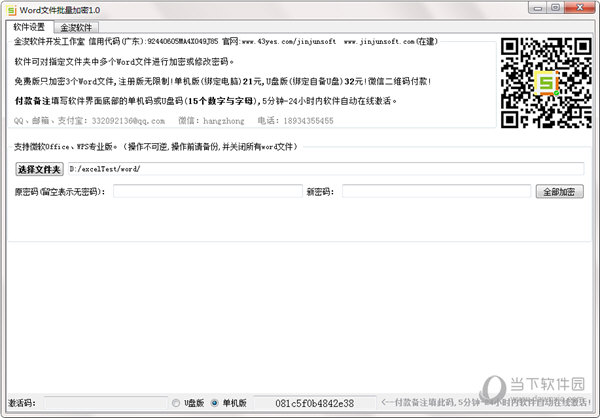Click the 新密码 input field
600x418 pixels.
[x=436, y=191]
